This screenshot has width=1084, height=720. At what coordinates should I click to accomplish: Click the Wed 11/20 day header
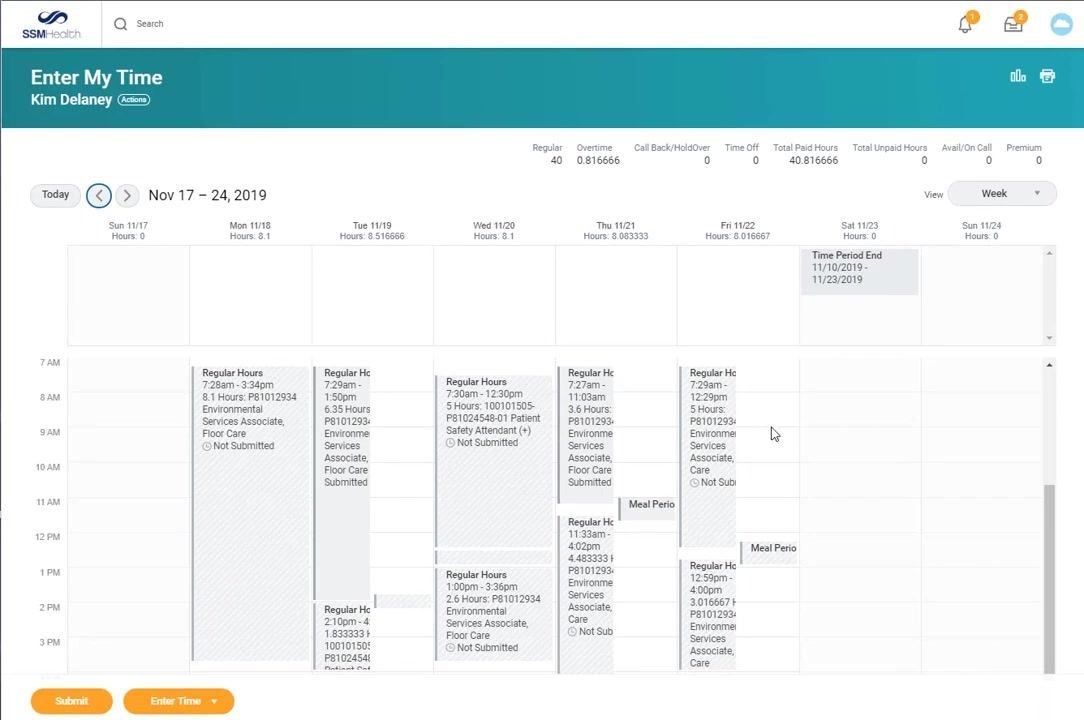[x=494, y=230]
